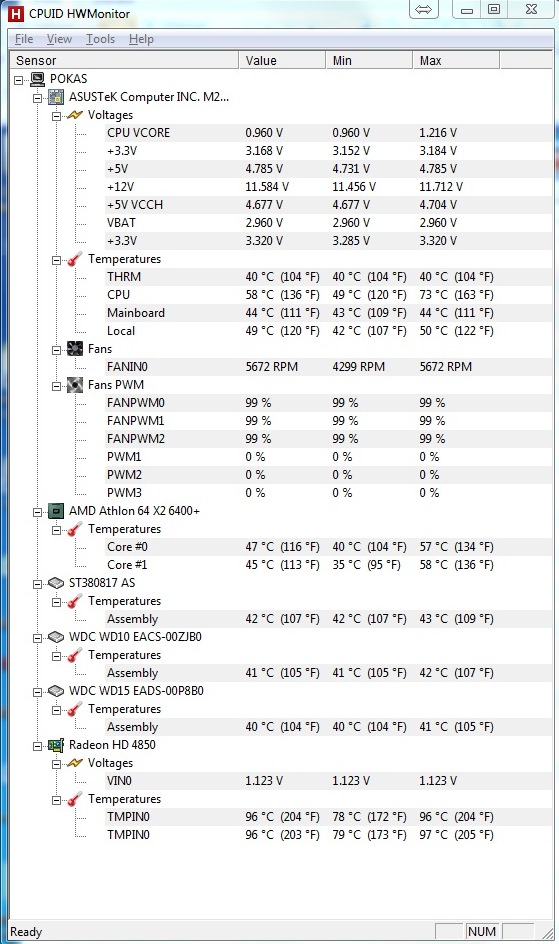Click the motherboard Voltages lightning icon
Viewport: 559px width, 944px height.
75,115
